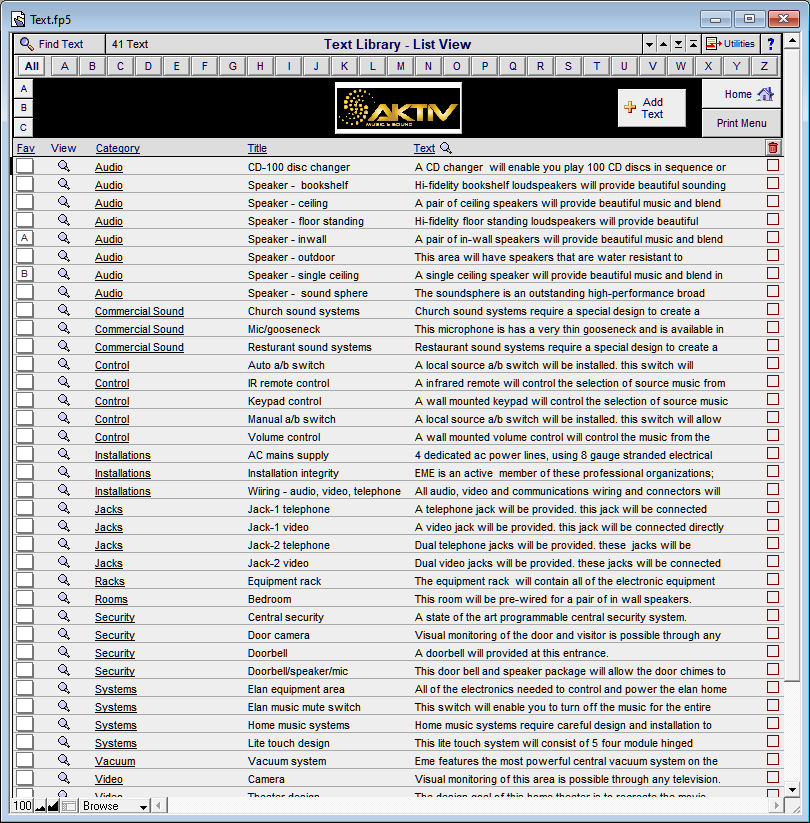
Task: Select the All alphabet tab
Action: click(x=31, y=66)
